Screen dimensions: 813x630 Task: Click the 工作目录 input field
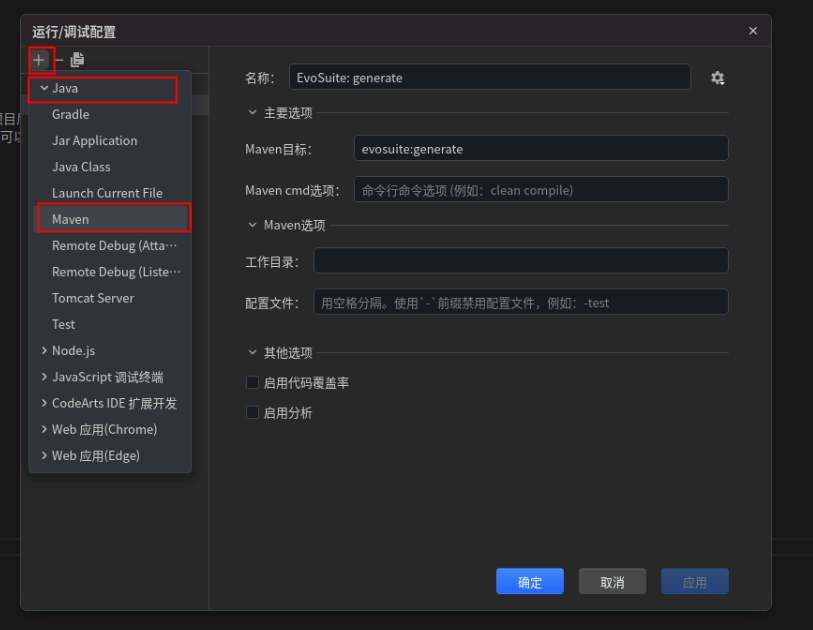pos(521,261)
